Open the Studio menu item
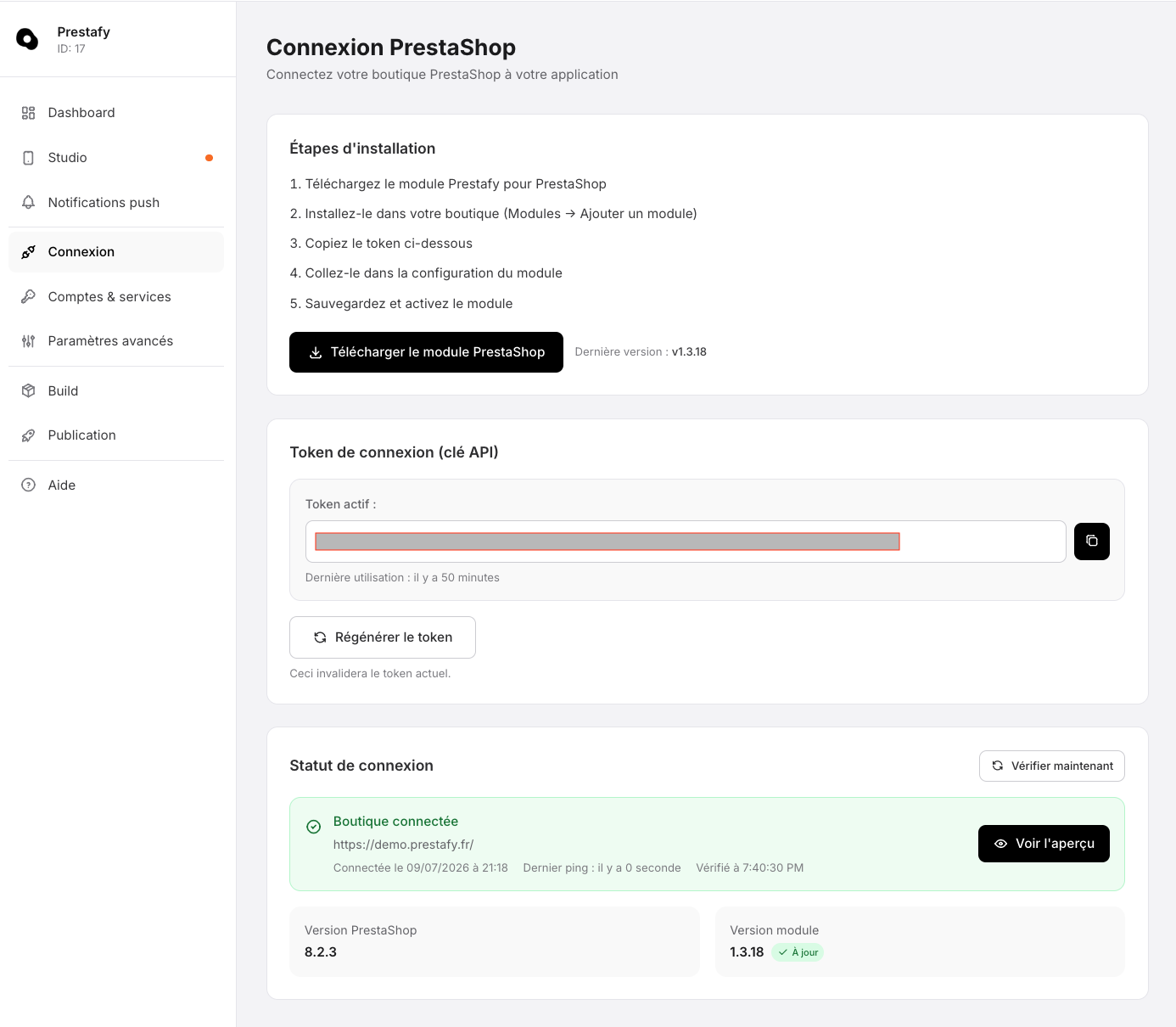This screenshot has height=1027, width=1176. (116, 158)
